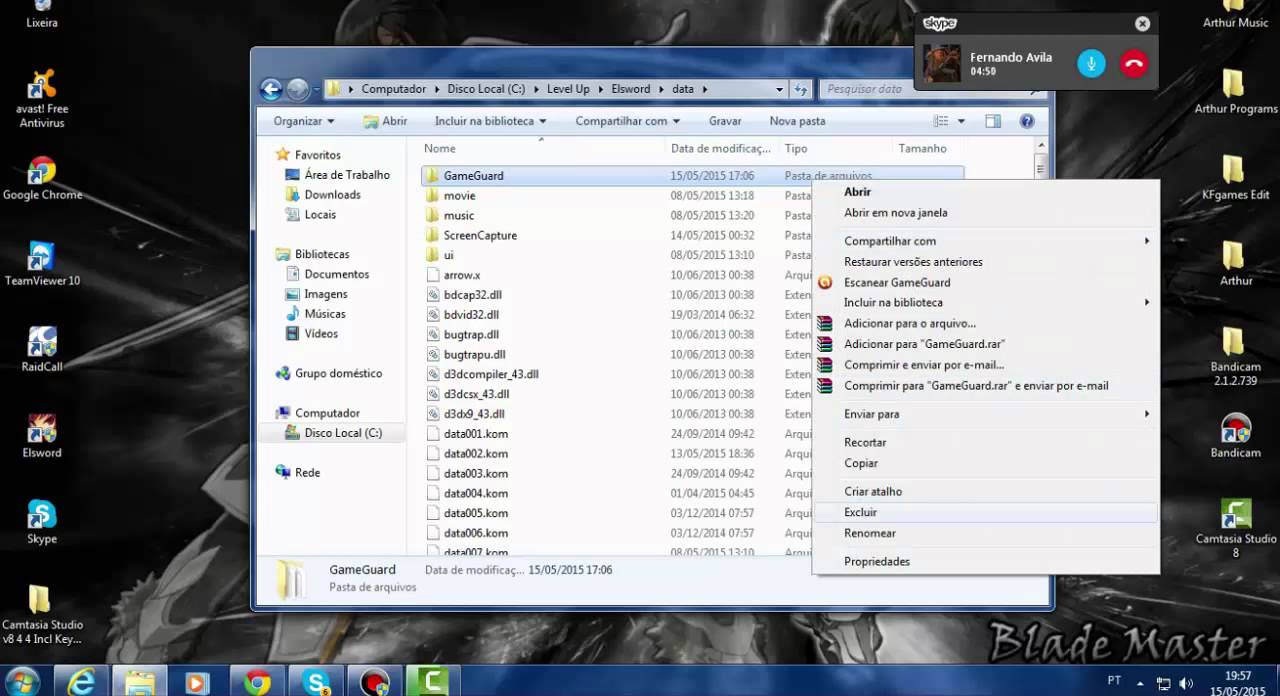Choose Renomear in context menu
This screenshot has height=696, width=1280.
point(985,533)
